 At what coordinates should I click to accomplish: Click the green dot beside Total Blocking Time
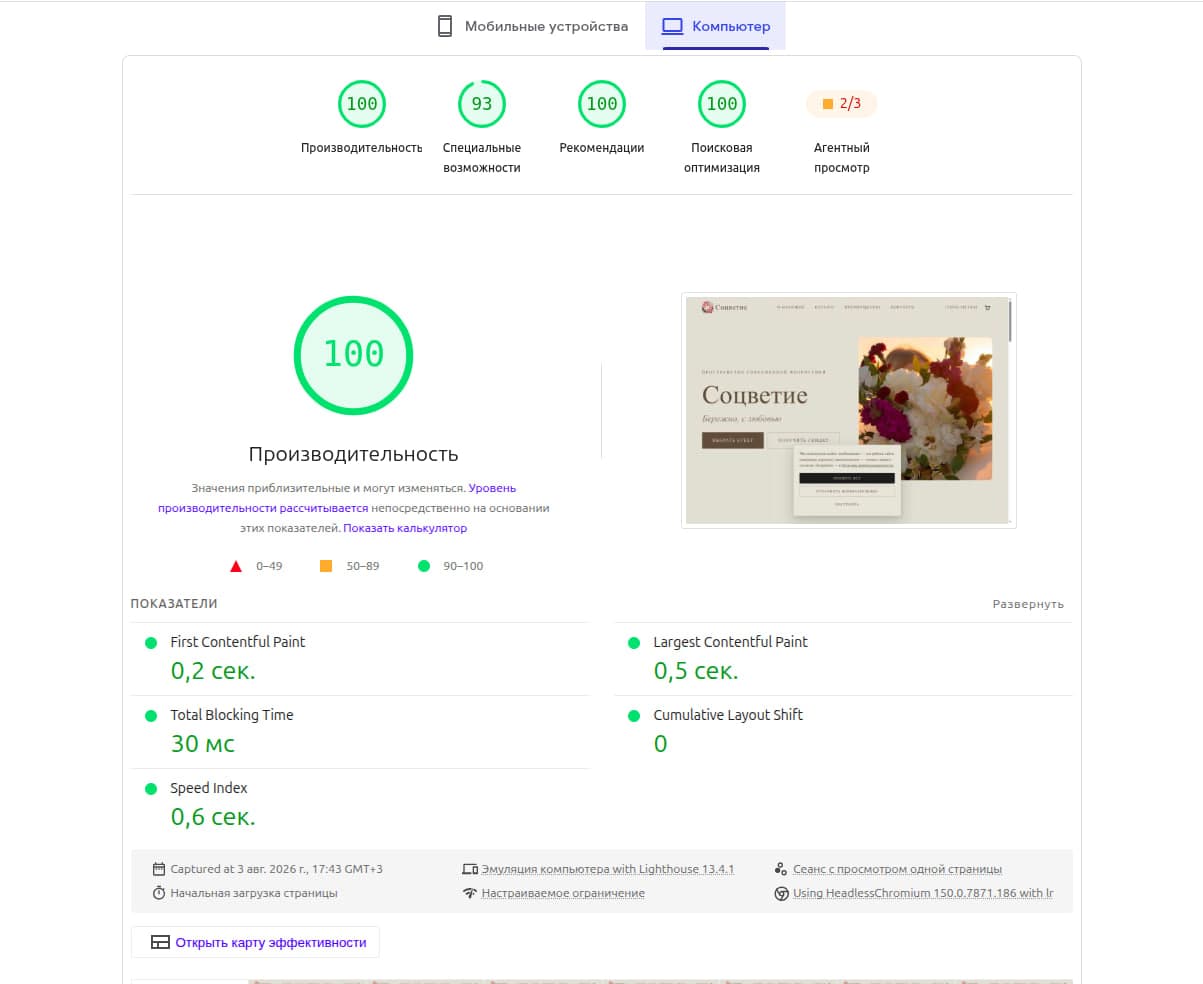[x=151, y=716]
